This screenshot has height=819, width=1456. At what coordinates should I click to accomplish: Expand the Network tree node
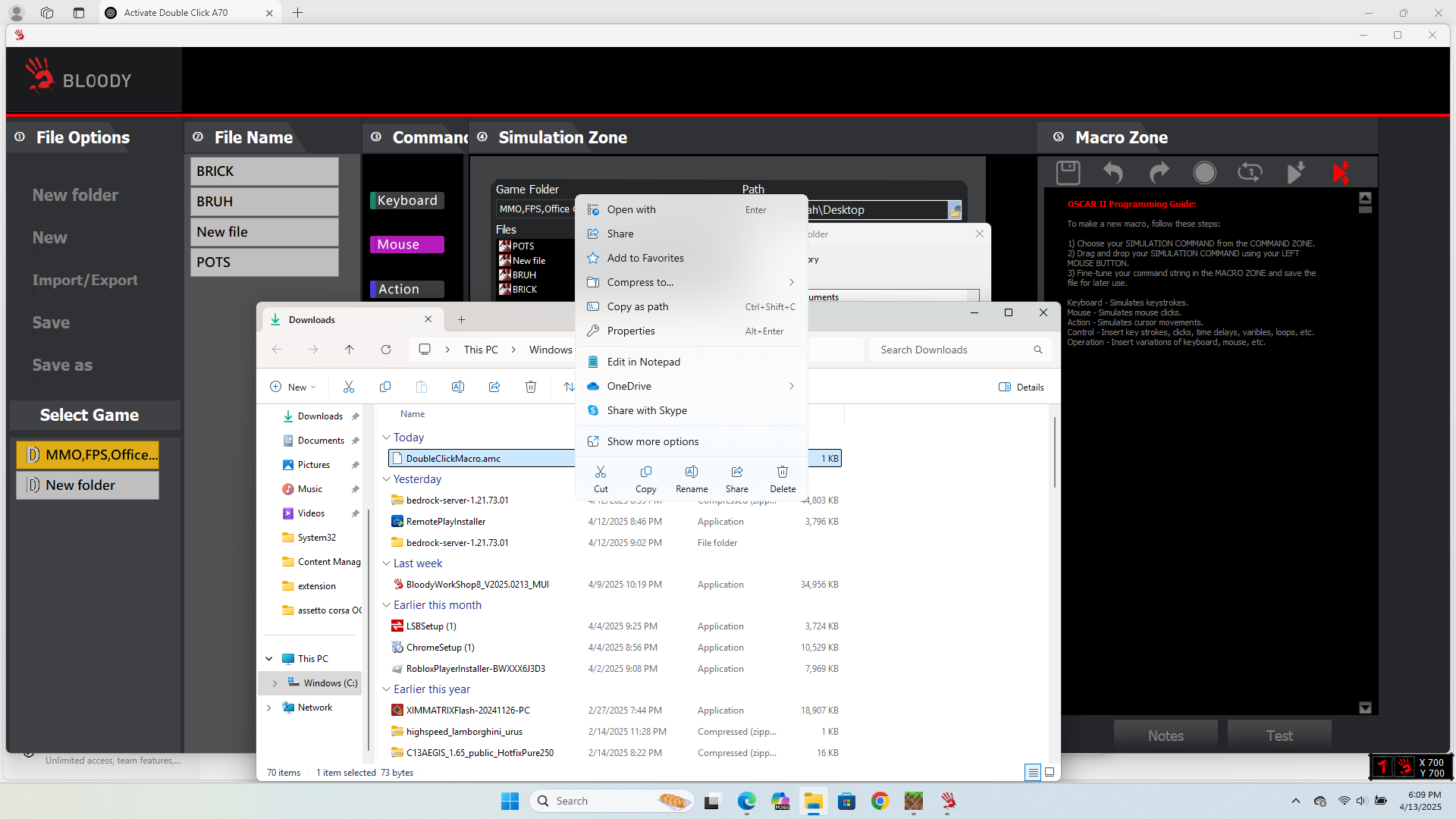tap(269, 708)
